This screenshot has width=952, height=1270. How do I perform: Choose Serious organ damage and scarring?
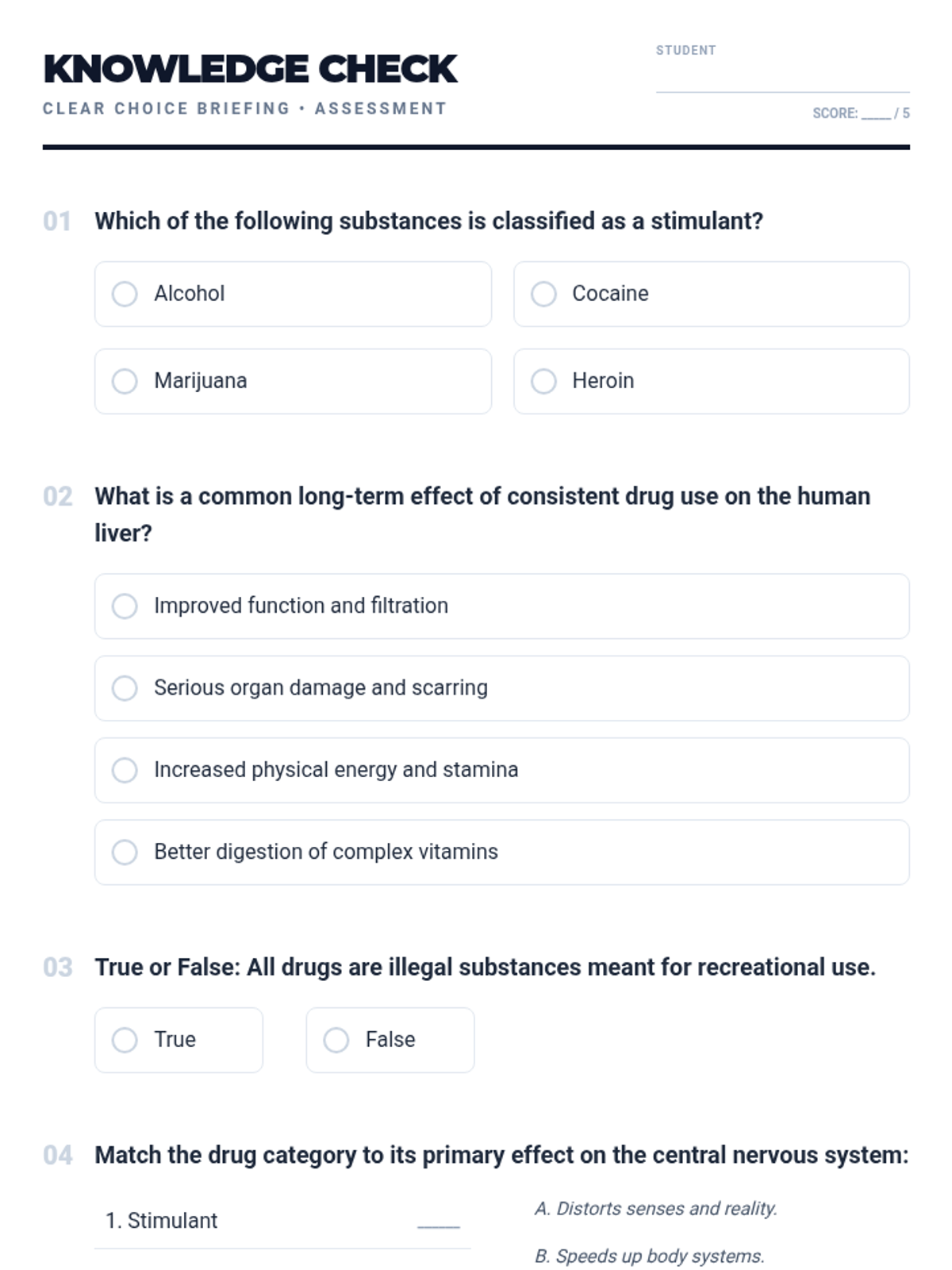click(125, 688)
